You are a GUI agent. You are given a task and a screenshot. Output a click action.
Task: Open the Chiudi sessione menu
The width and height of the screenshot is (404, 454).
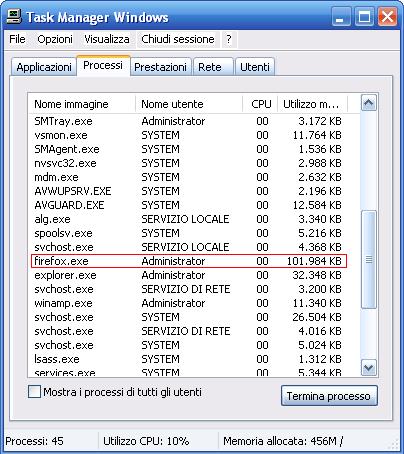click(178, 39)
